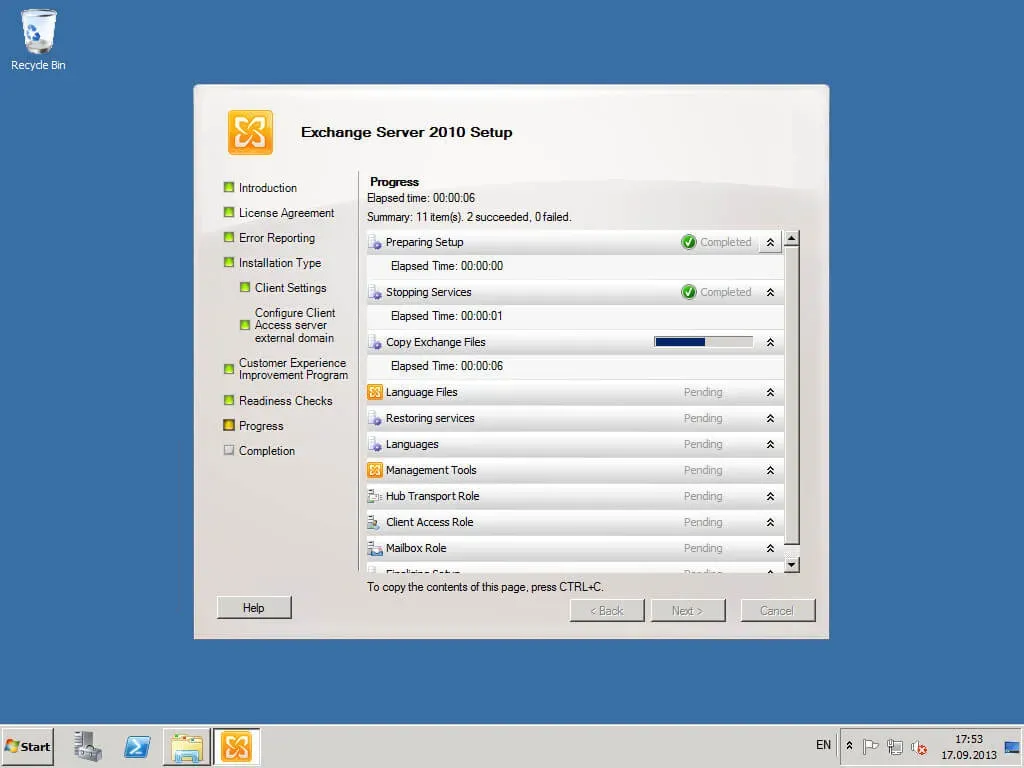Open the Start menu
Screen dimensions: 1024x768
(x=27, y=746)
